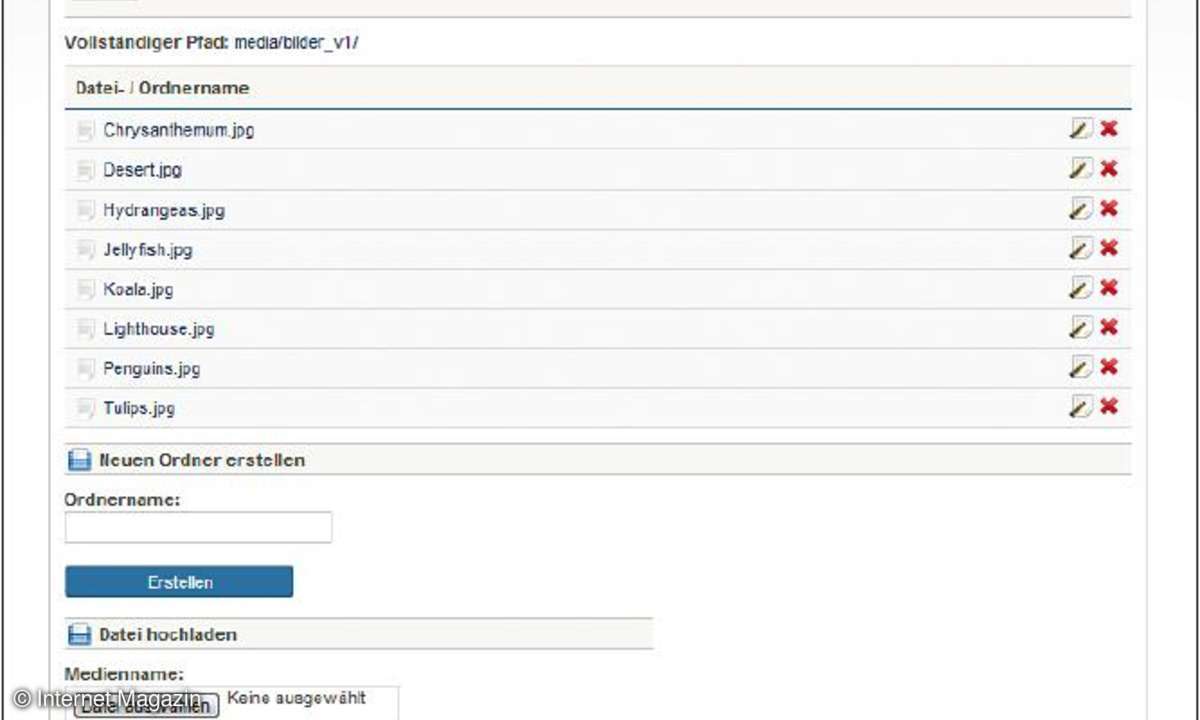This screenshot has height=720, width=1200.
Task: Delete Lighthouse.jpg with red cross icon
Action: (1109, 327)
